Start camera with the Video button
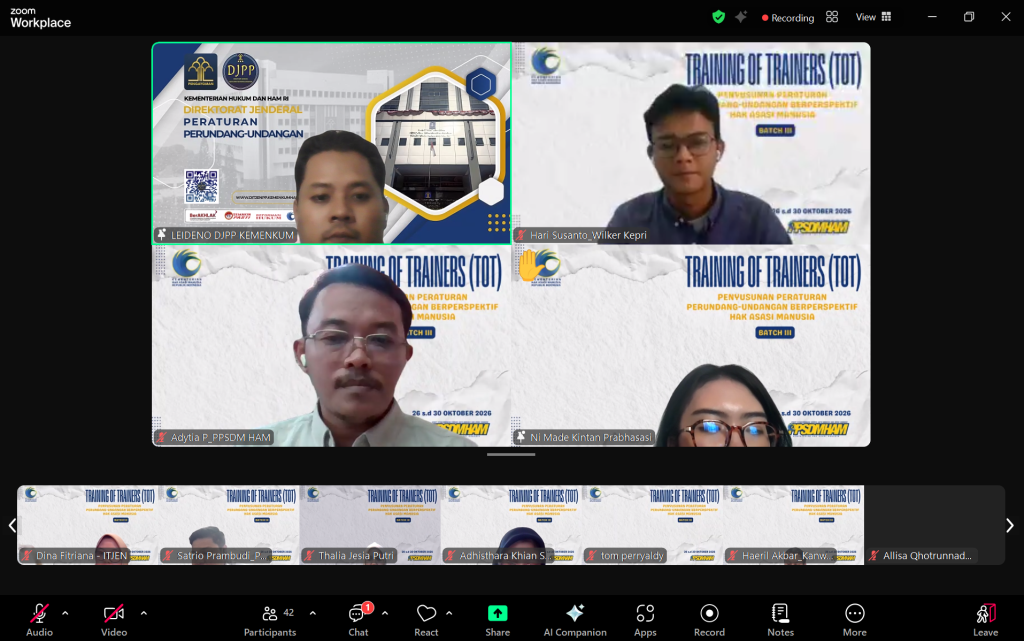Viewport: 1024px width, 641px height. click(114, 619)
